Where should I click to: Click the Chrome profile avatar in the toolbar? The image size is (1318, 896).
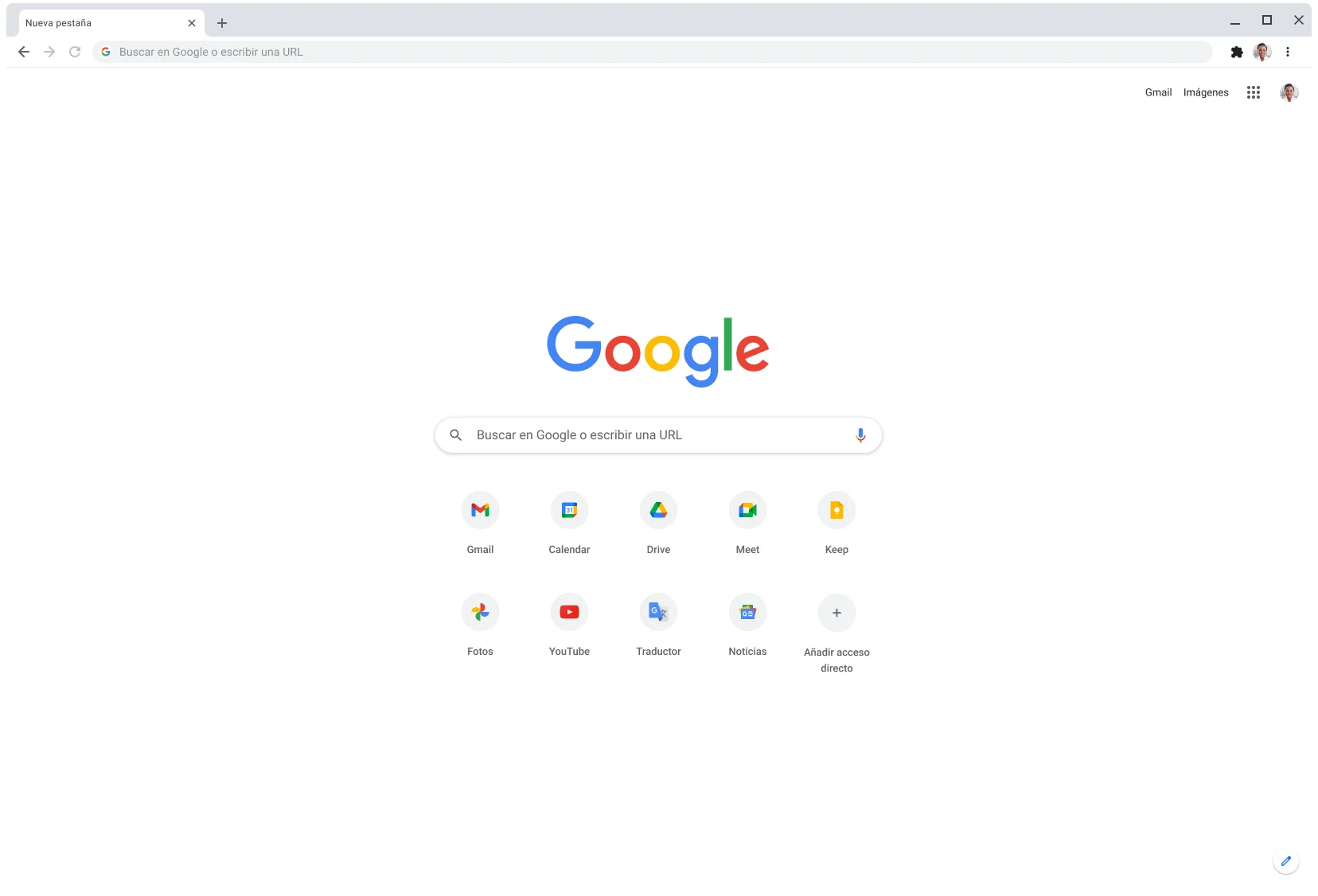[1262, 52]
